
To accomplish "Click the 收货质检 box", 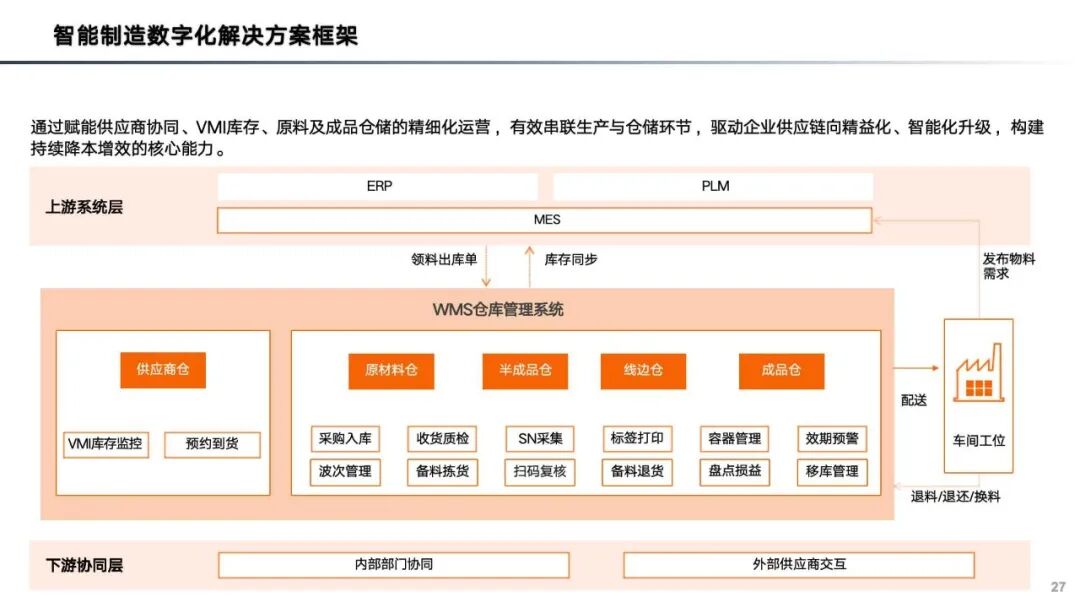I will tap(442, 439).
